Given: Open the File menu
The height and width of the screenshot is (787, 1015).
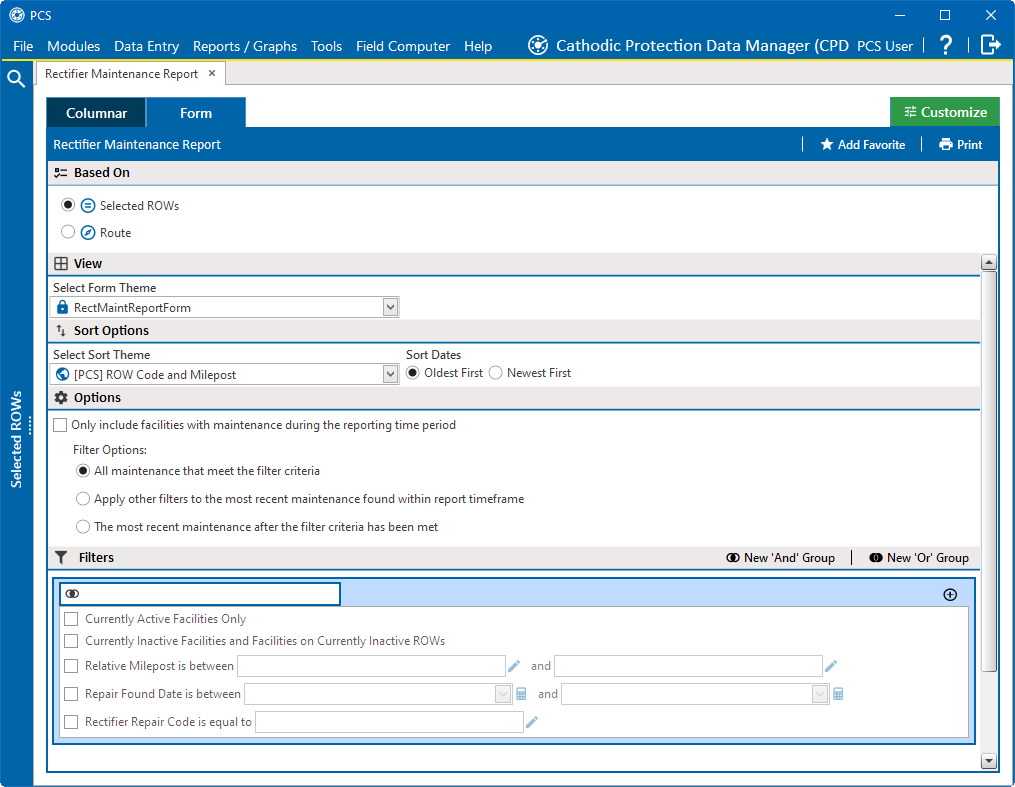Looking at the screenshot, I should [x=23, y=46].
